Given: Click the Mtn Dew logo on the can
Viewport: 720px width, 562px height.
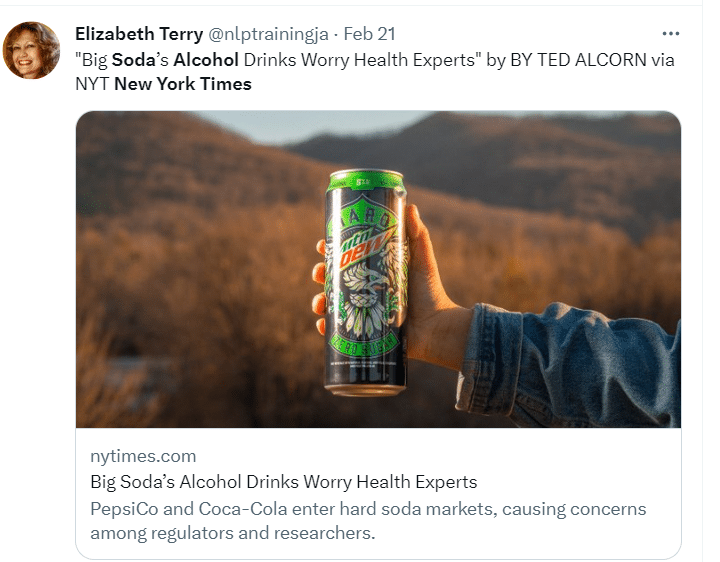Looking at the screenshot, I should tap(366, 245).
